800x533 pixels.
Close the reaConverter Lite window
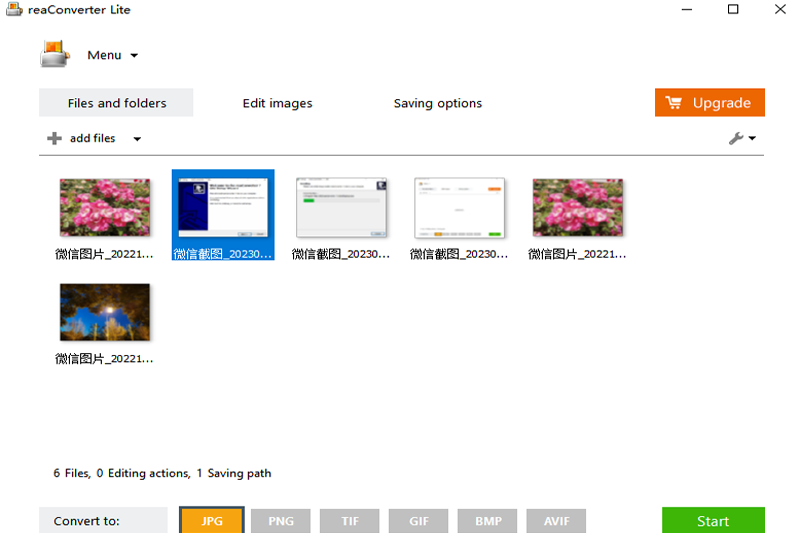click(x=780, y=9)
